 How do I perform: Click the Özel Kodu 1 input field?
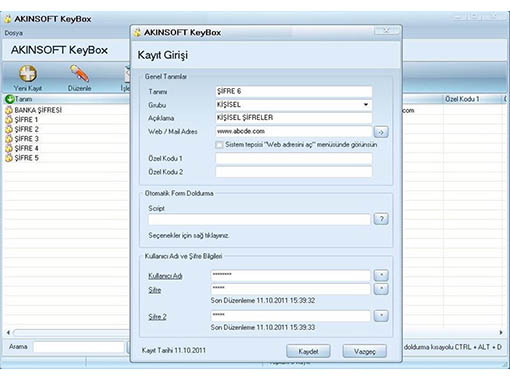[x=294, y=158]
